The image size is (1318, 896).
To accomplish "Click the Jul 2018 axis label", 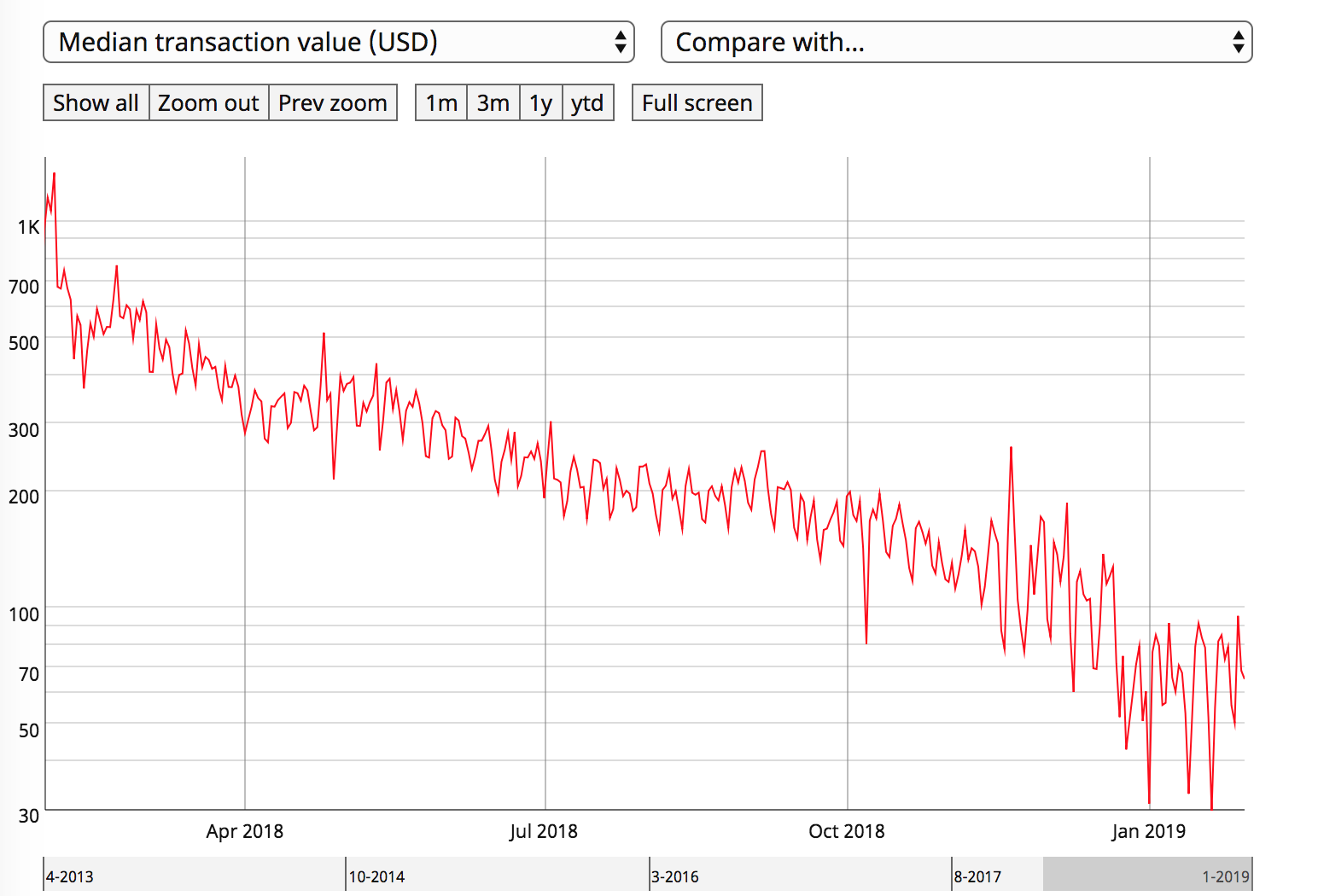I will 544,831.
